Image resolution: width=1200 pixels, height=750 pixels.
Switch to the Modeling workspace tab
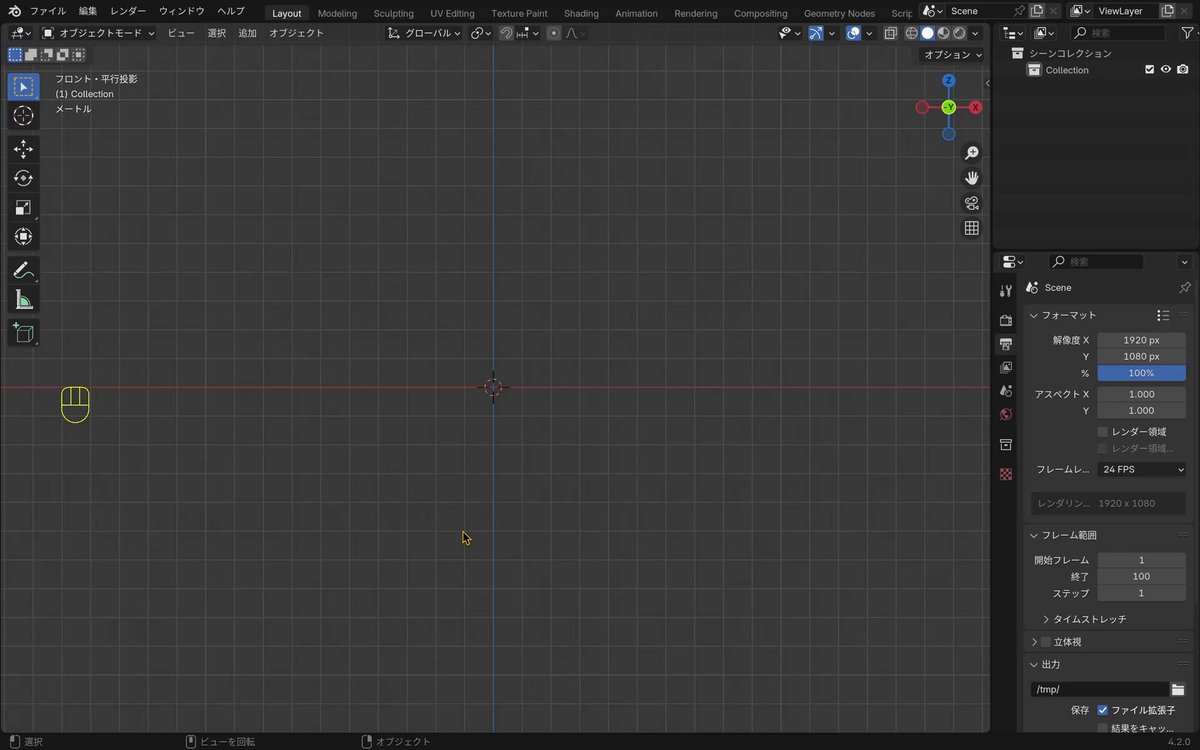337,13
